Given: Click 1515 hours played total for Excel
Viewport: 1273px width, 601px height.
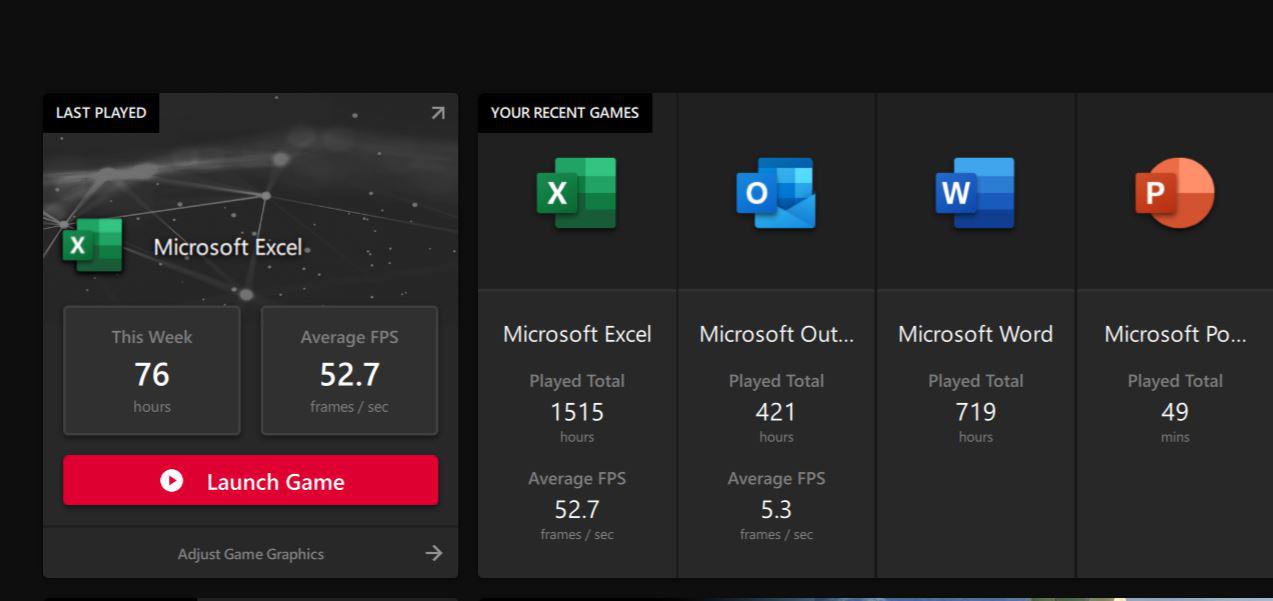Looking at the screenshot, I should click(577, 412).
